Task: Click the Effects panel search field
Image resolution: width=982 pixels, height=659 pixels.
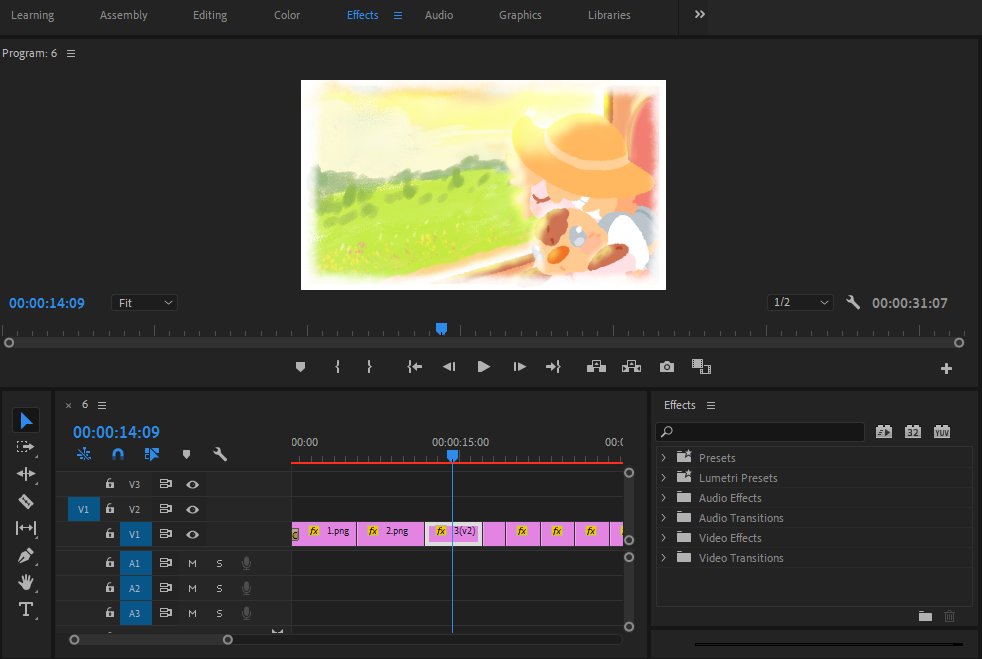Action: tap(760, 432)
